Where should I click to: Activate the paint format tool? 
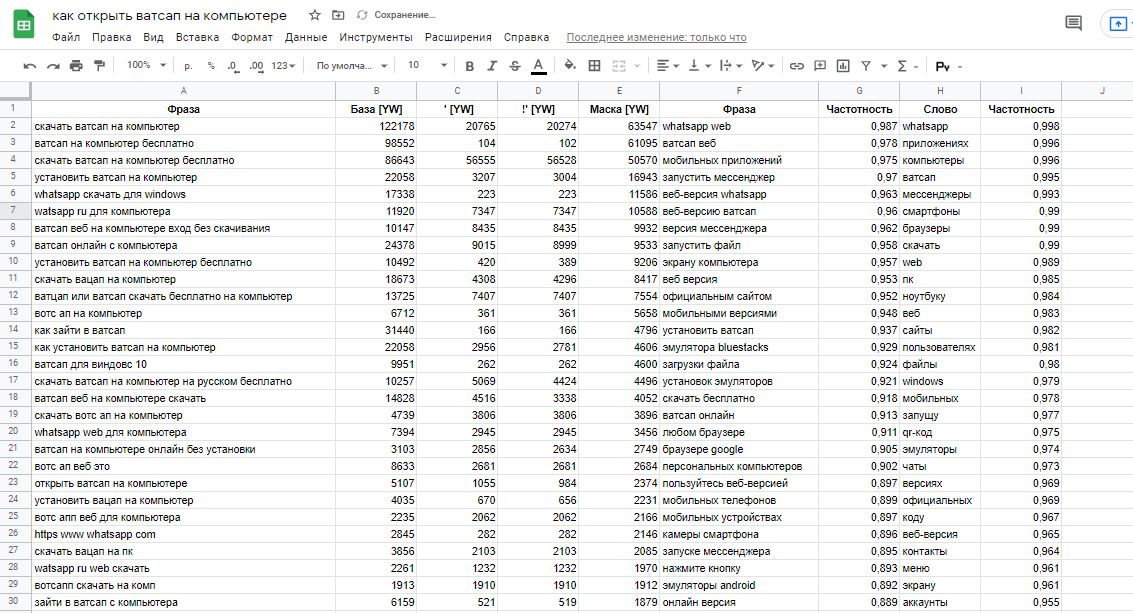[x=99, y=66]
